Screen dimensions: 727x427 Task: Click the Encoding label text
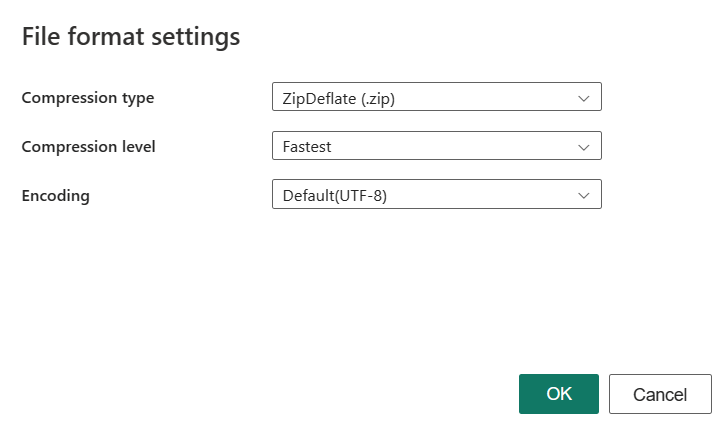tap(56, 196)
